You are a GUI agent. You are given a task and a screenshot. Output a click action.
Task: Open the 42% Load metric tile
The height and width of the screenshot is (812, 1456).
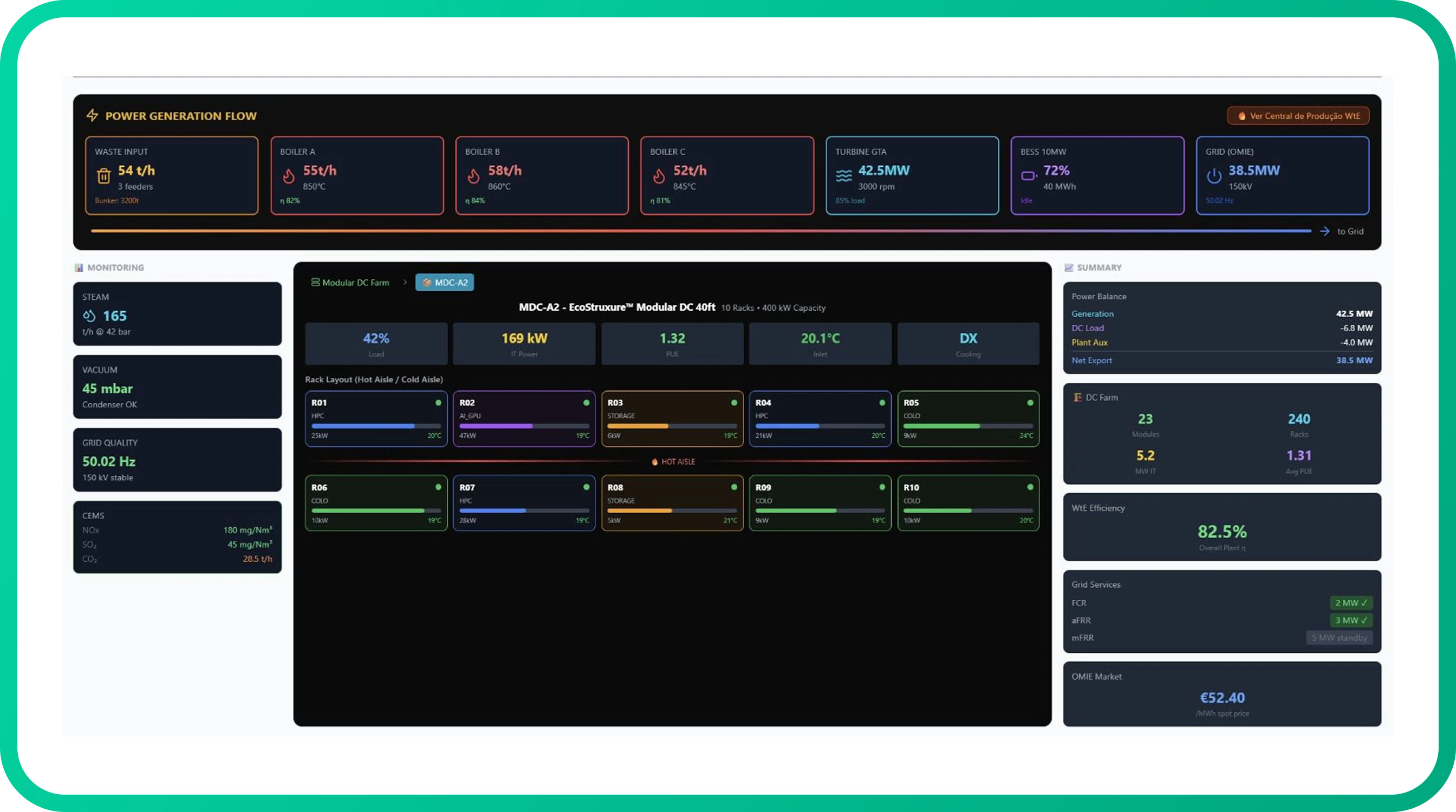(x=376, y=344)
